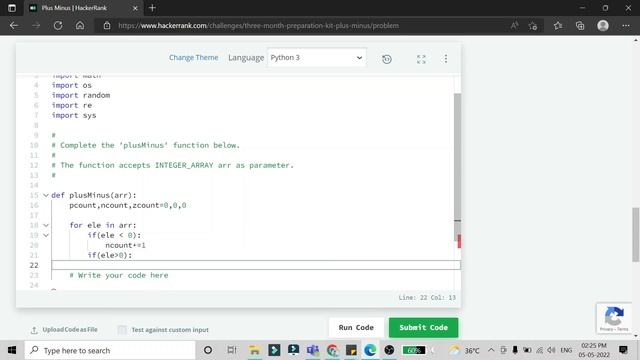Open the Windows Start menu
This screenshot has width=640, height=360.
coord(12,350)
